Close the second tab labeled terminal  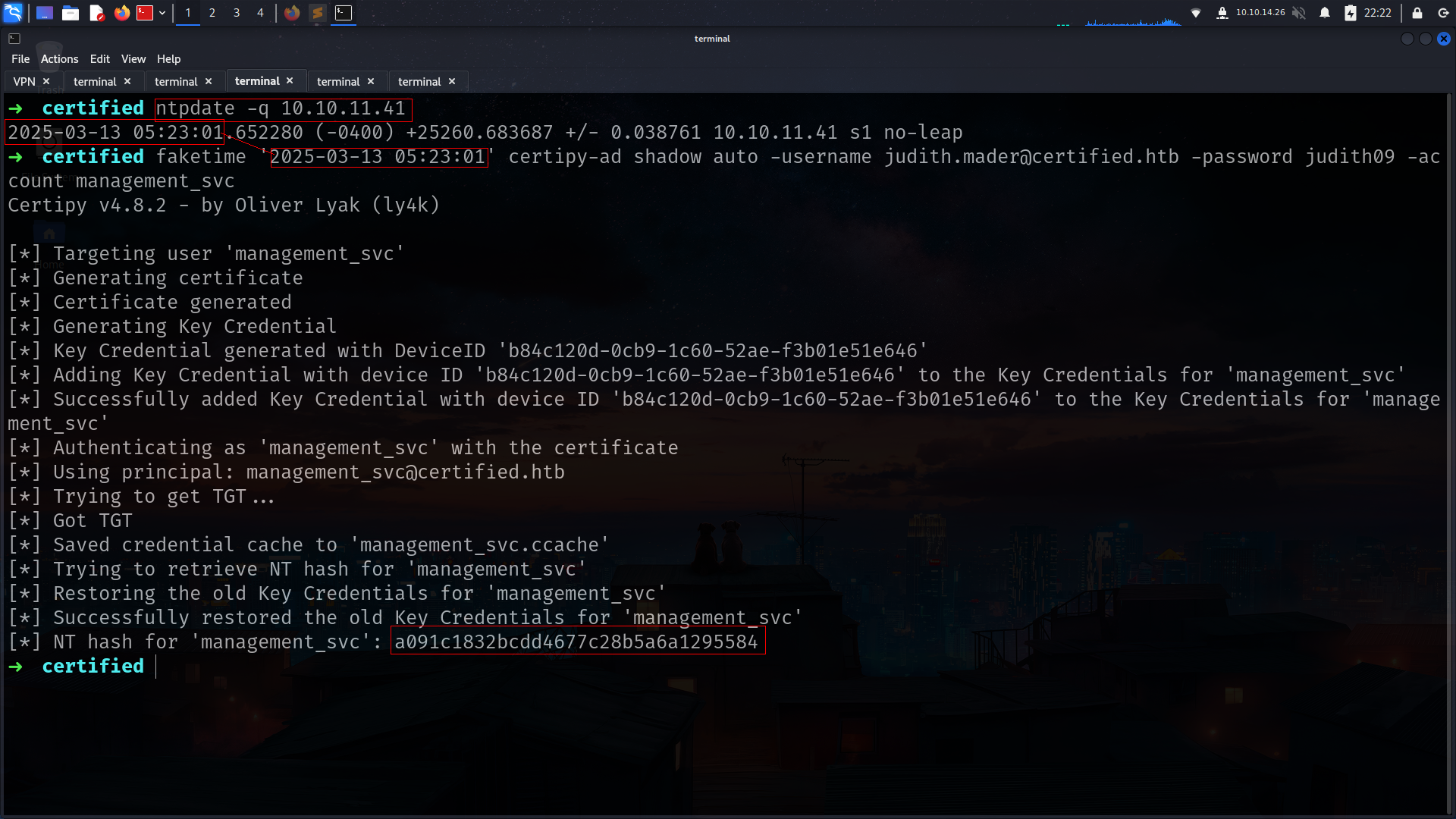pyautogui.click(x=127, y=81)
